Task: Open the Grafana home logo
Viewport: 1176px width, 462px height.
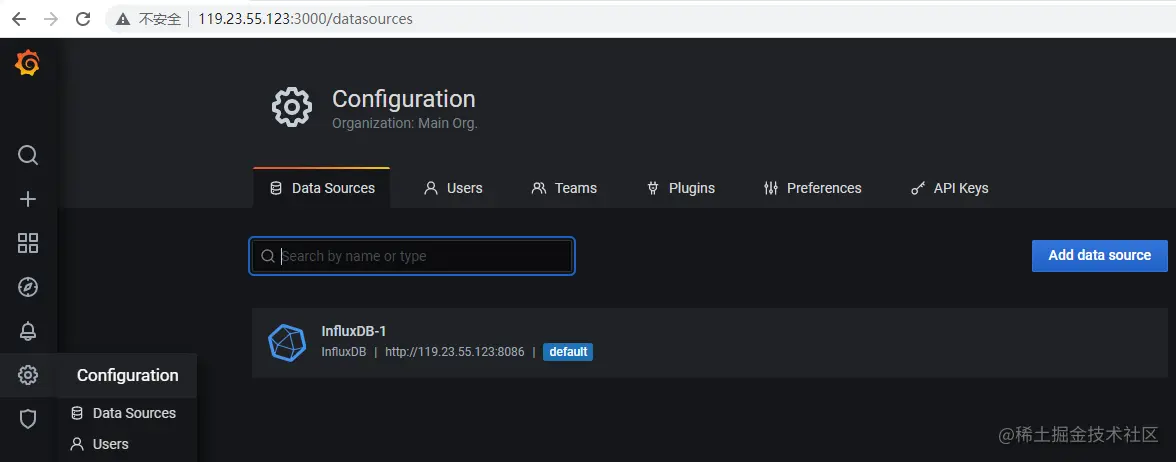Action: click(28, 64)
